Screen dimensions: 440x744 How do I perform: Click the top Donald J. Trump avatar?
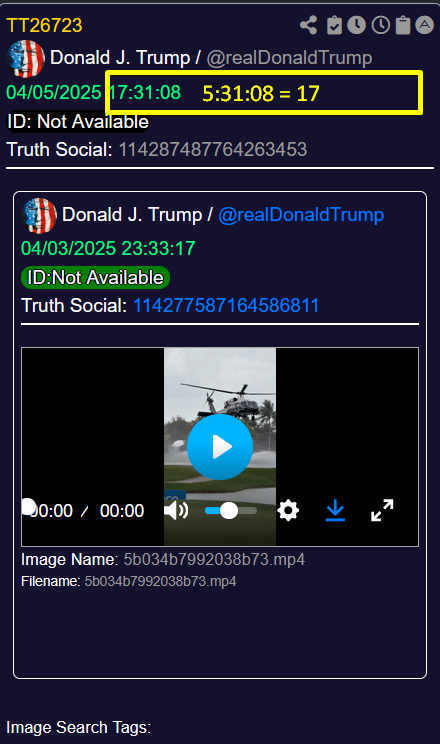pos(26,59)
